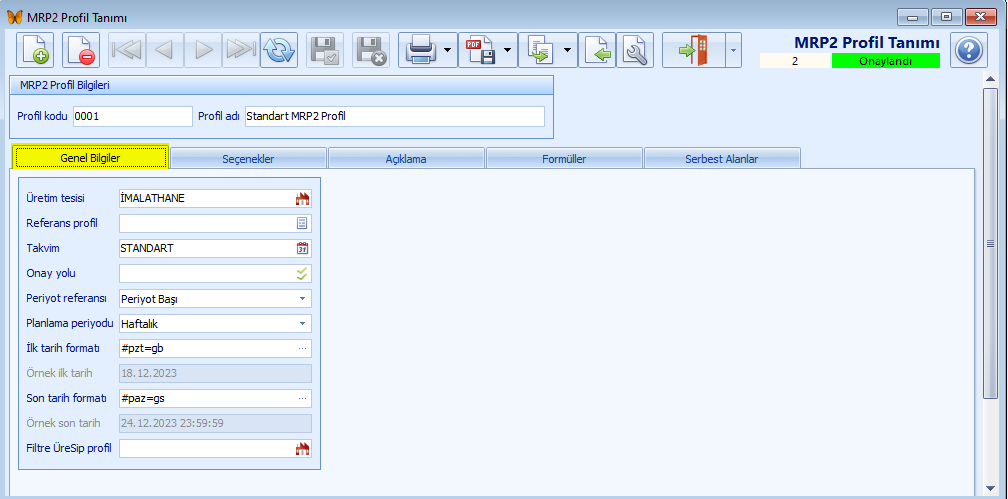Click the Örnek ilk tarih value 18.12.2023

(215, 374)
